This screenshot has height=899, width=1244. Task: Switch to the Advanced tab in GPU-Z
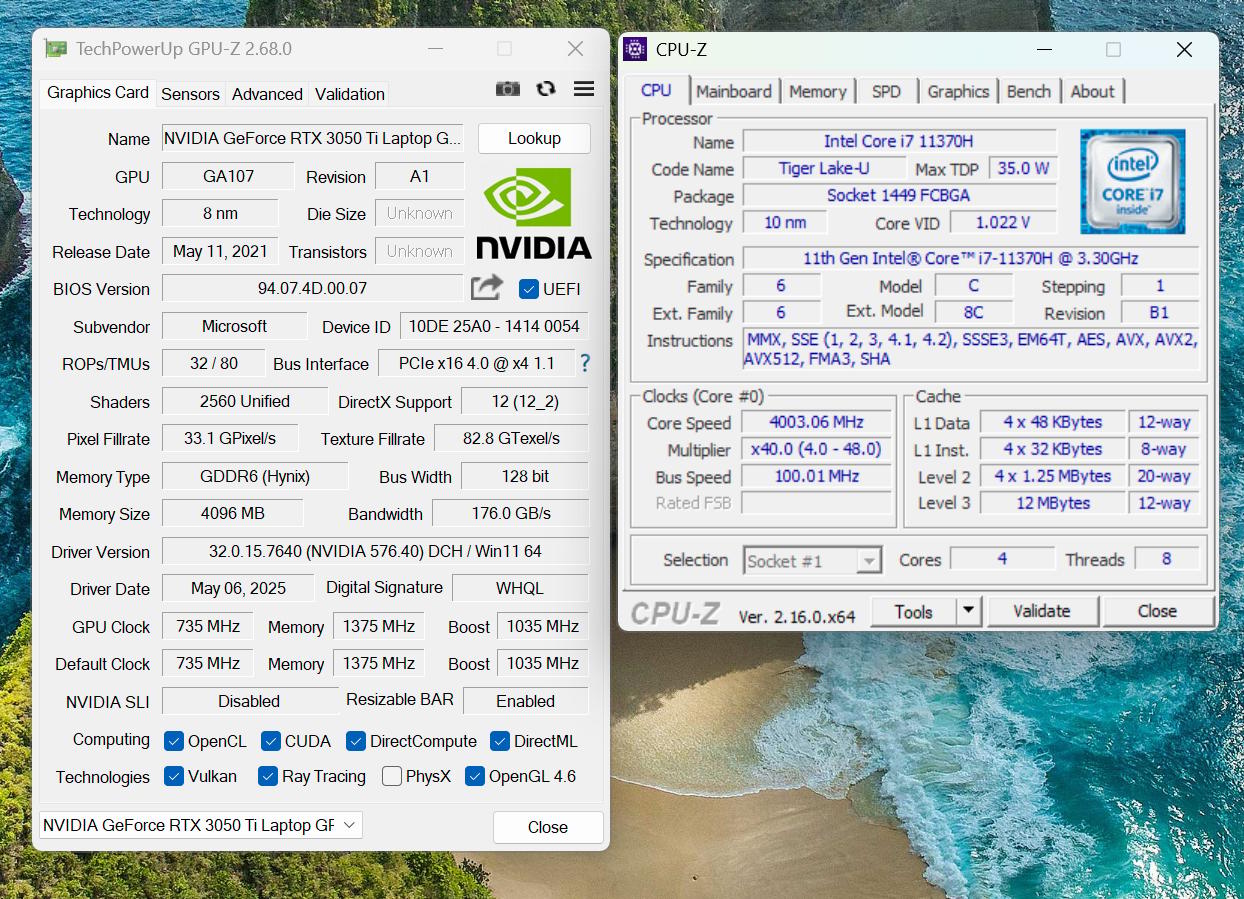(x=267, y=94)
